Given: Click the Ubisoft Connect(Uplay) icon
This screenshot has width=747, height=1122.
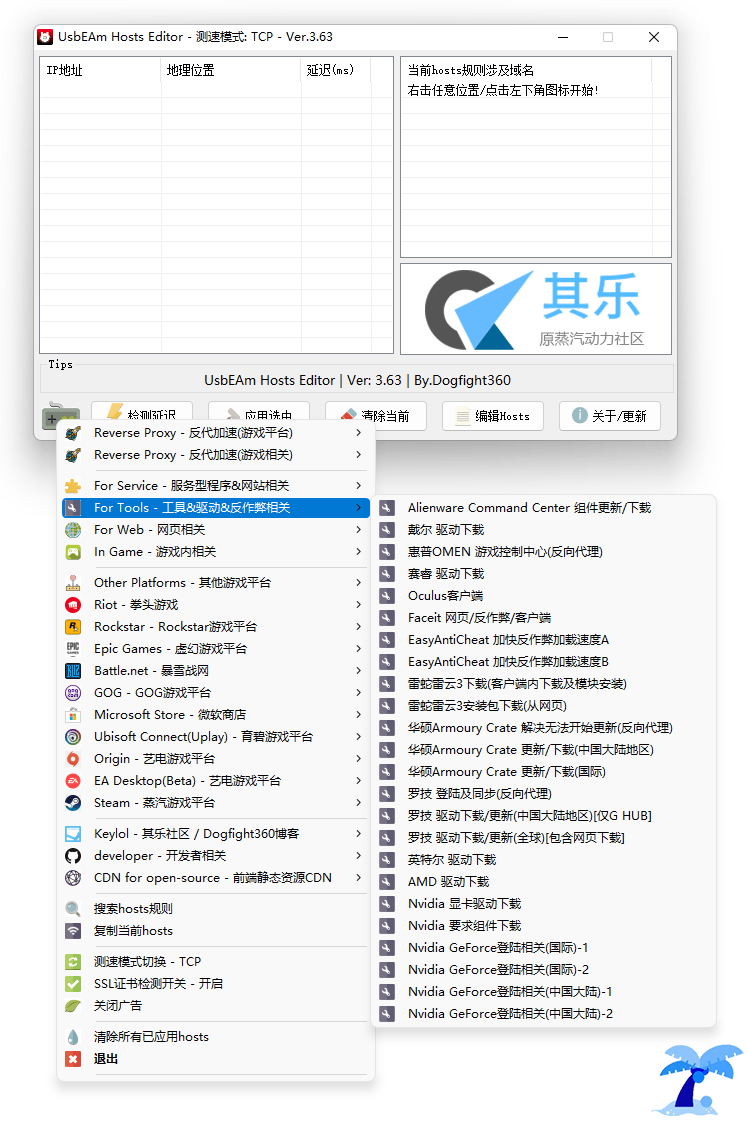Looking at the screenshot, I should click(x=73, y=736).
